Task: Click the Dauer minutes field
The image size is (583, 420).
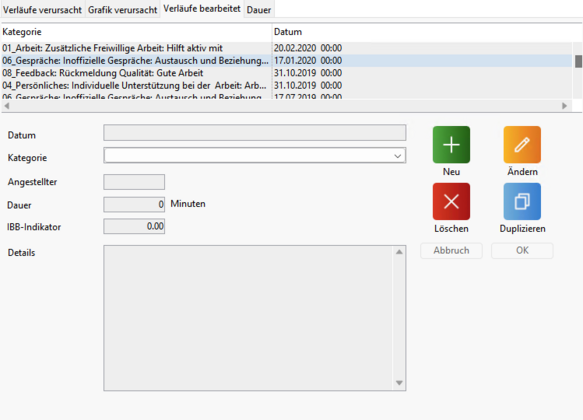Action: coord(134,204)
